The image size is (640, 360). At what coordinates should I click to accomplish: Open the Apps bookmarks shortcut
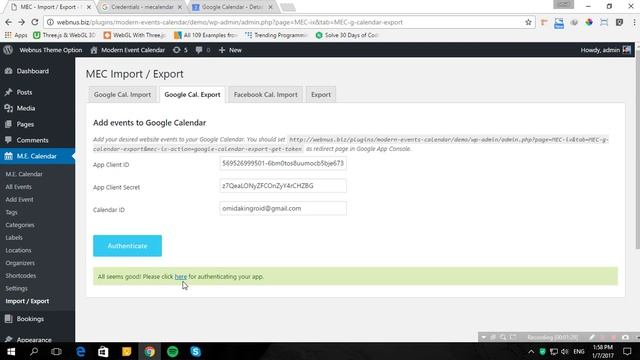pyautogui.click(x=16, y=35)
